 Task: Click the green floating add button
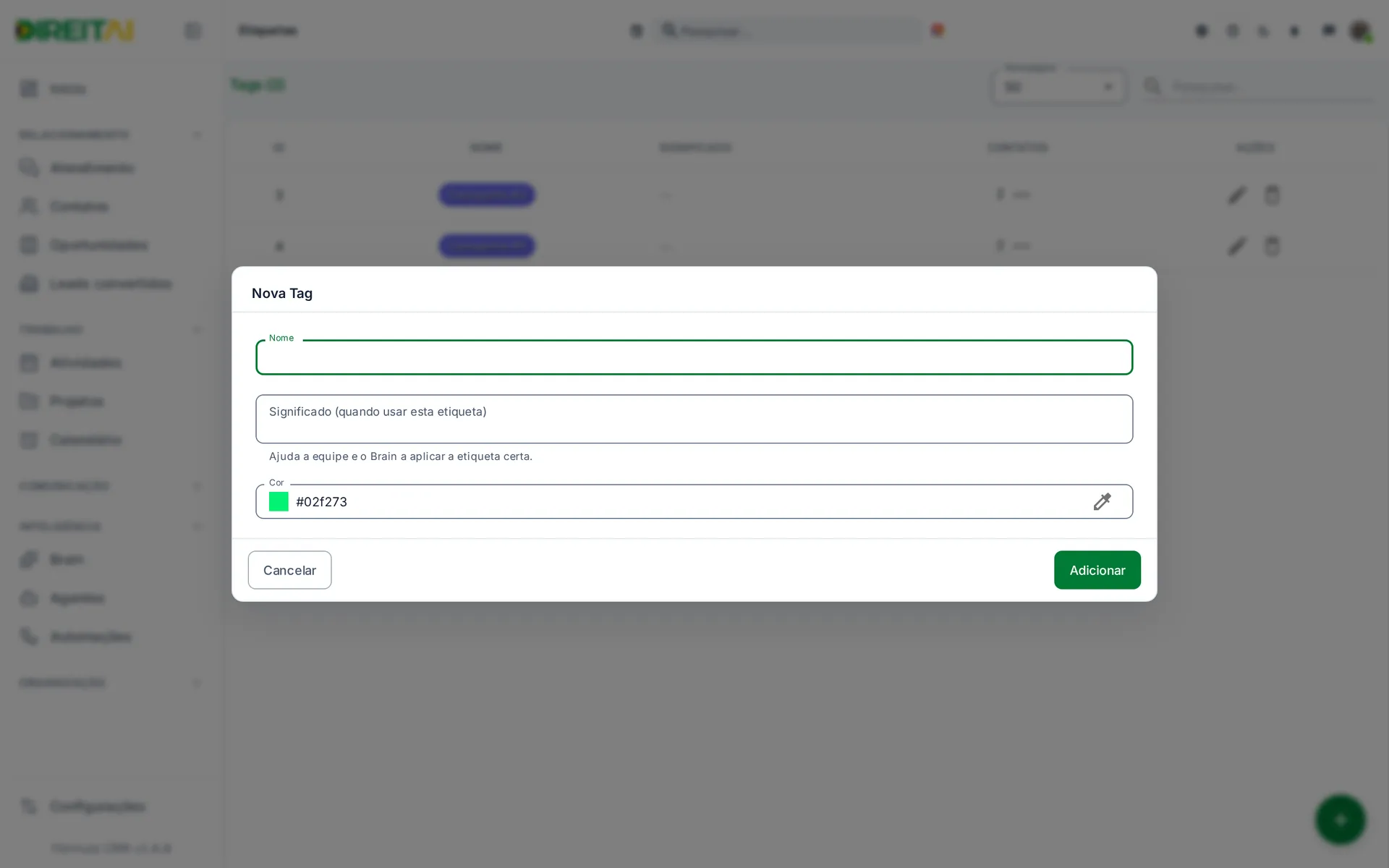click(1340, 820)
